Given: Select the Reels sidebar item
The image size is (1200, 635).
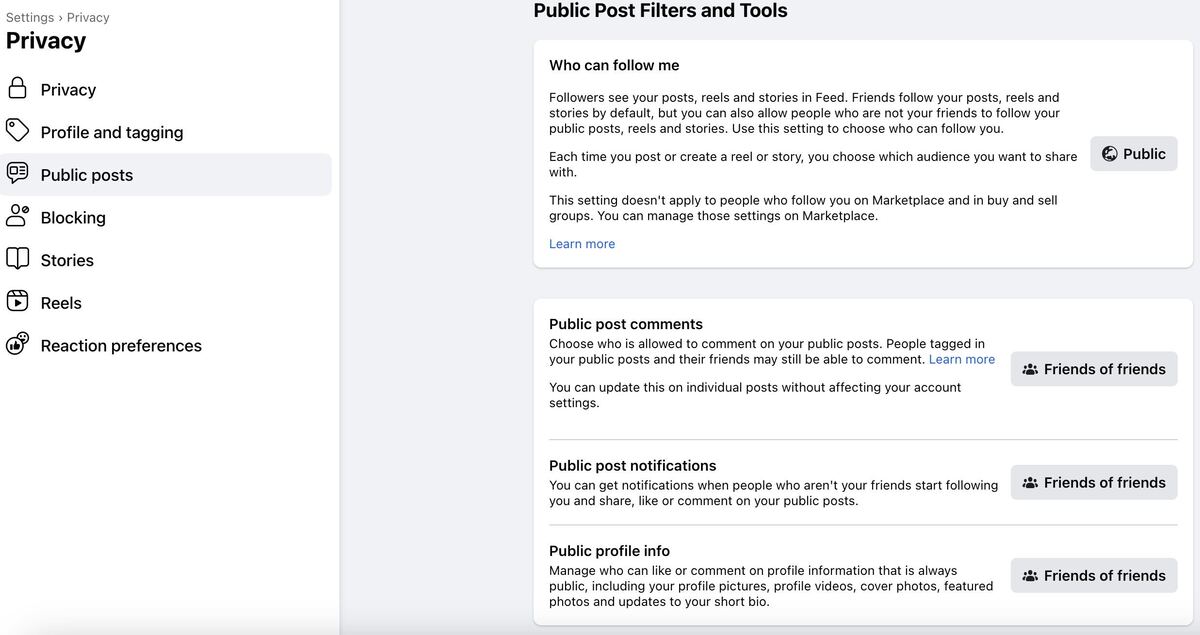Looking at the screenshot, I should coord(61,303).
